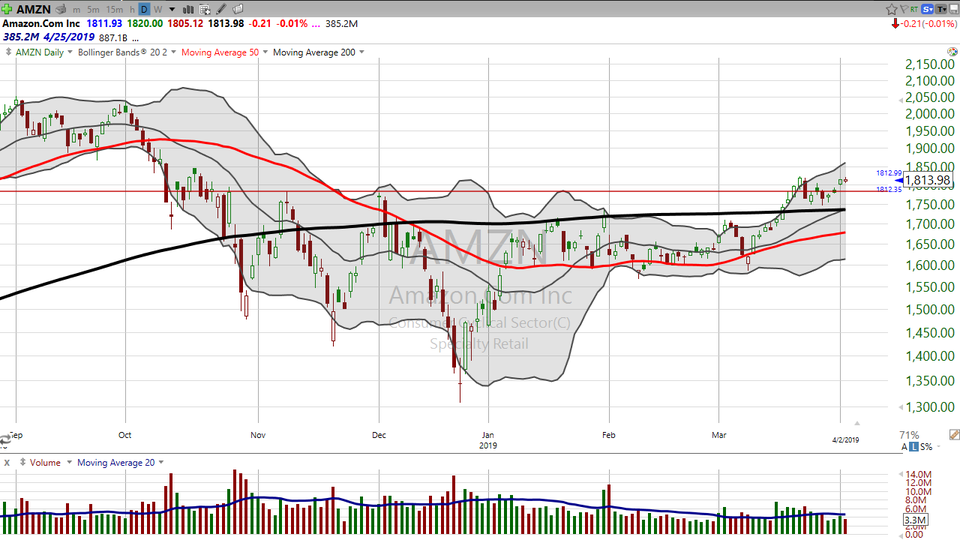
Task: Click the 887.1B market cap value
Action: (x=113, y=38)
